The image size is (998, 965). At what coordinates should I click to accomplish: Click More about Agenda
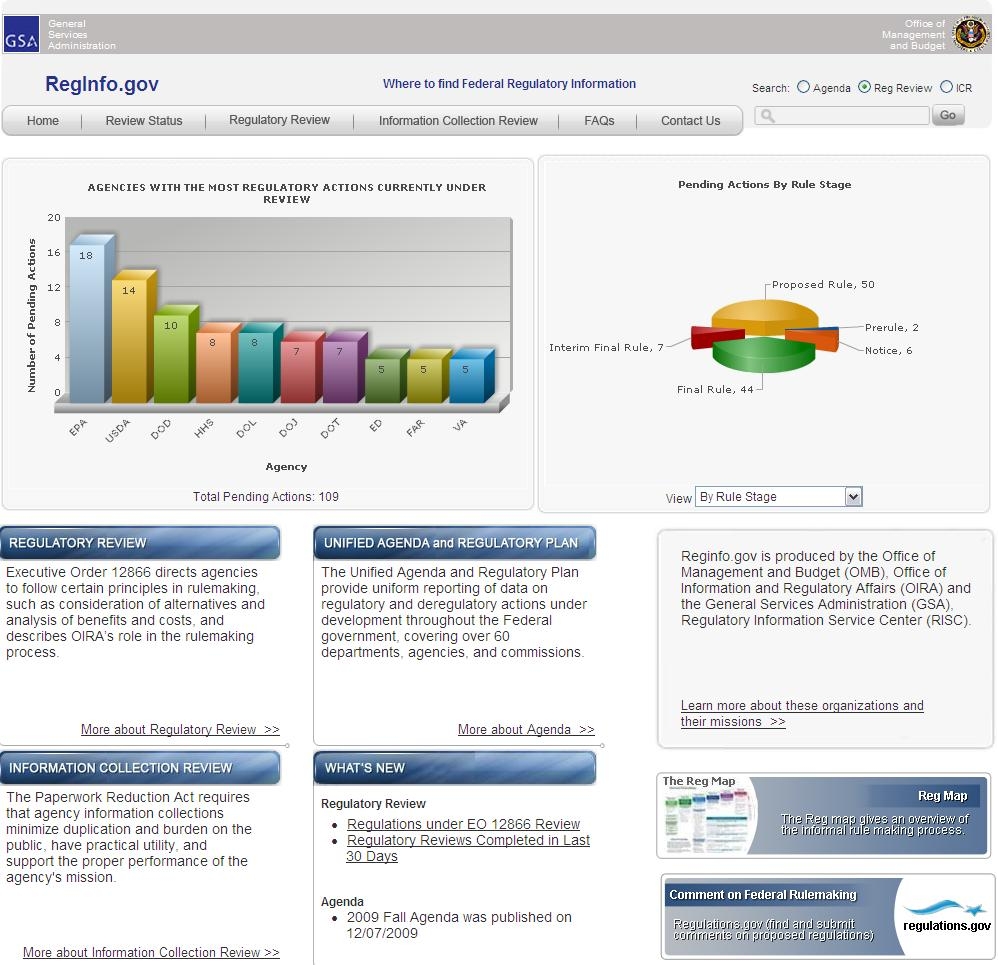(x=526, y=729)
